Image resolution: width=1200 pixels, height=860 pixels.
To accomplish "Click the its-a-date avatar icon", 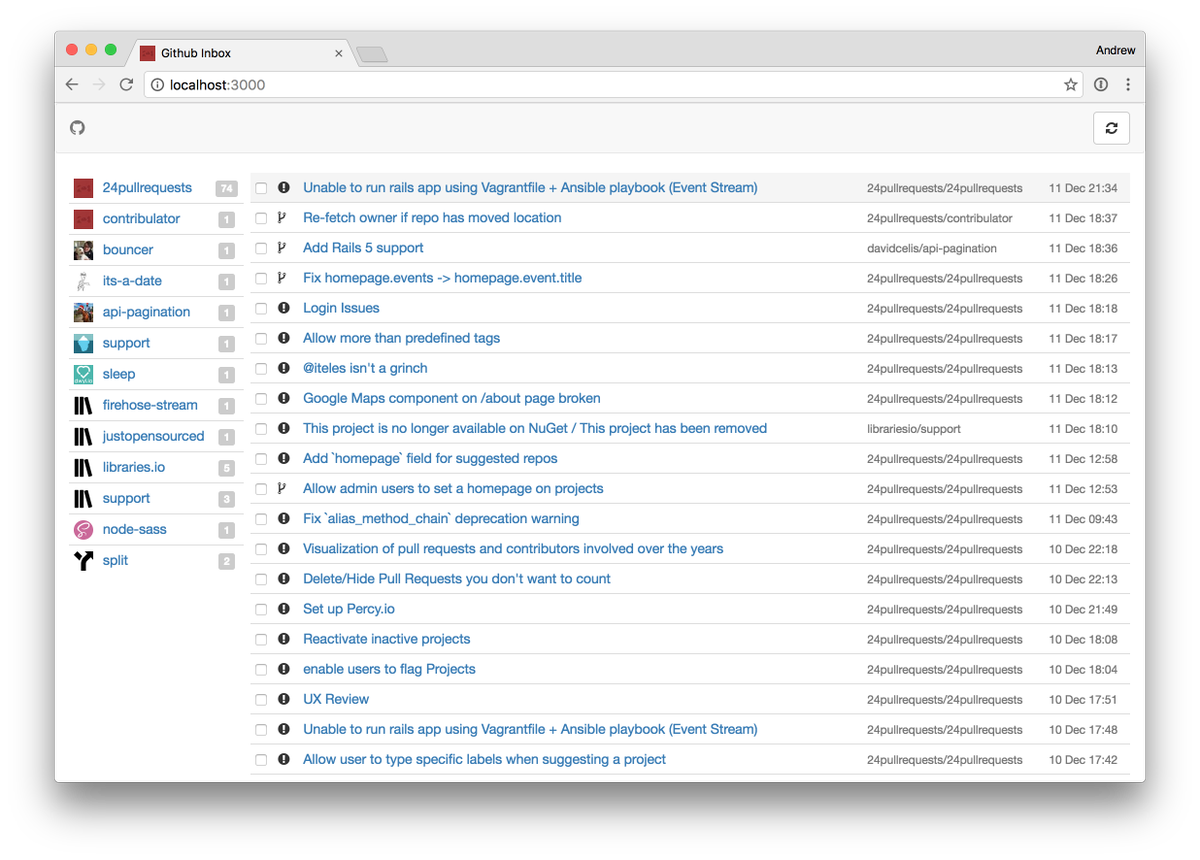I will pyautogui.click(x=83, y=281).
